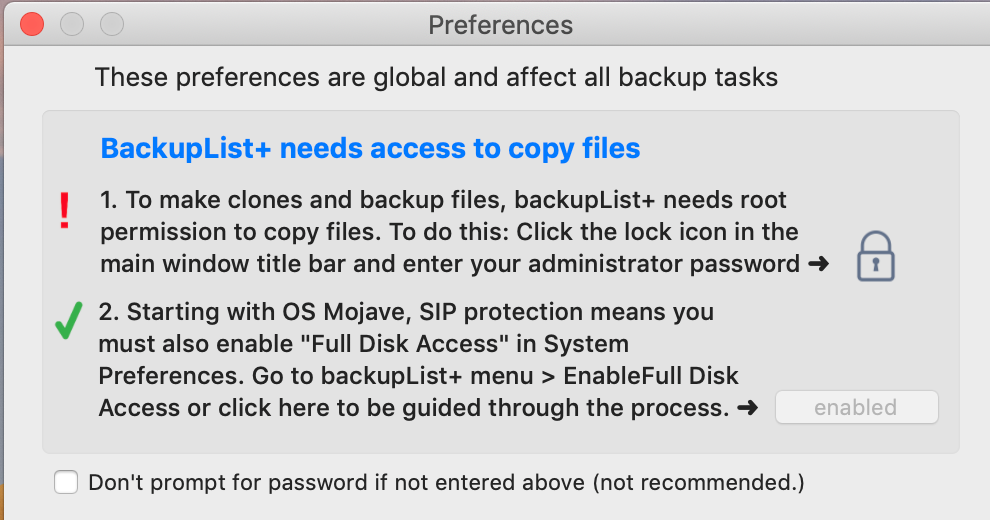Minimize the Preferences window
This screenshot has height=520, width=990.
coord(72,24)
